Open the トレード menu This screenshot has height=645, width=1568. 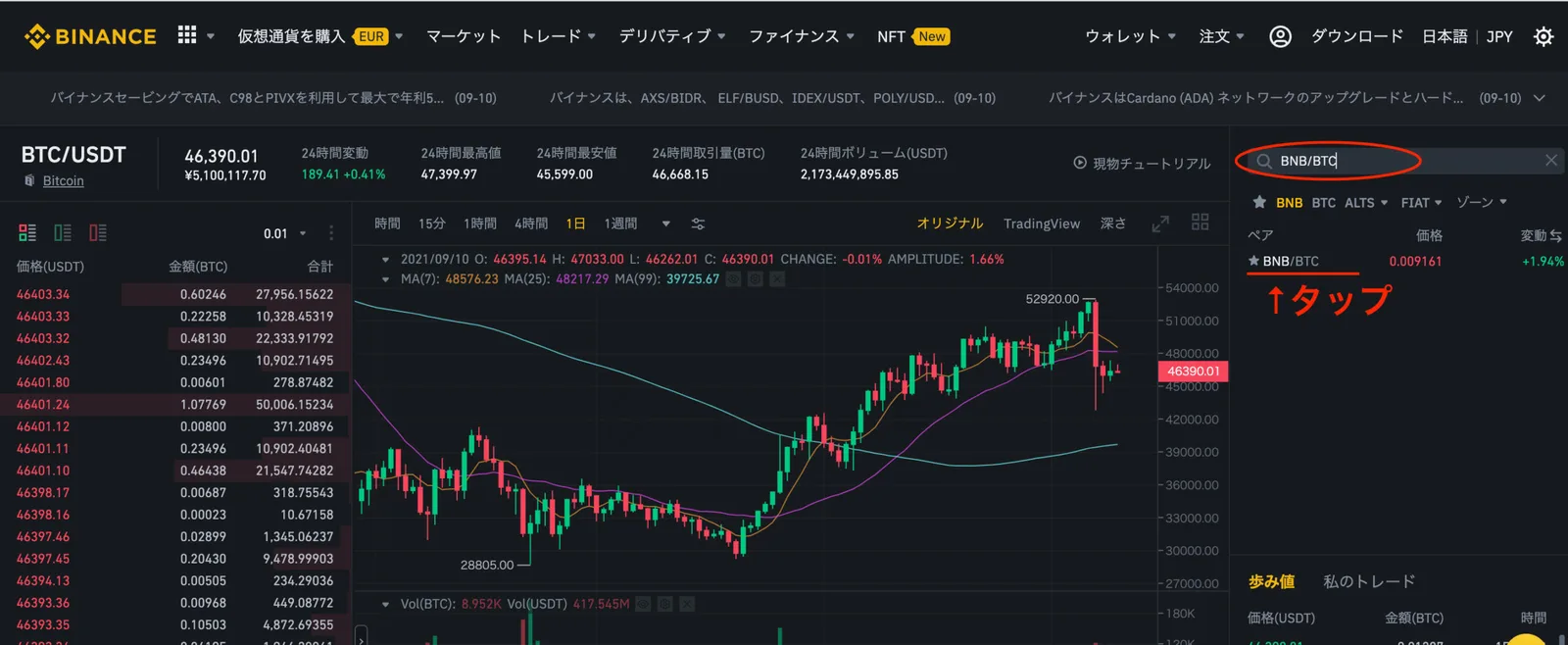(559, 36)
